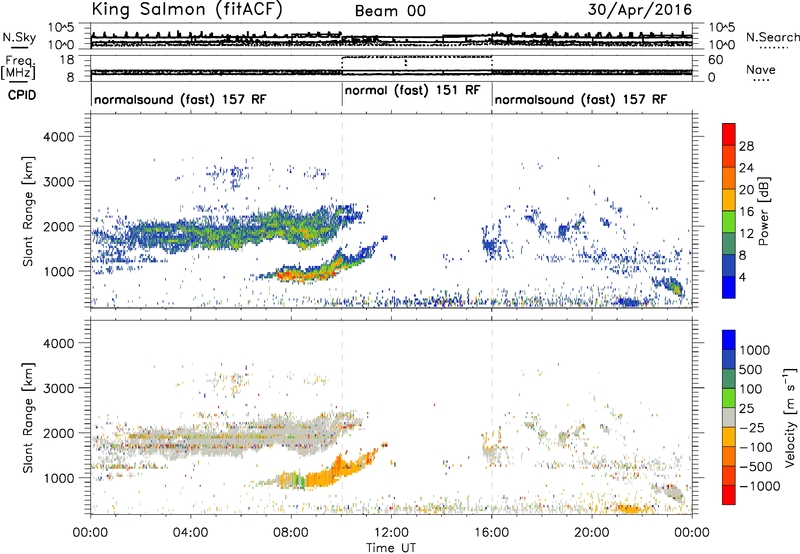
Task: Click the 'N.Sky' legend label
Action: [x=19, y=37]
